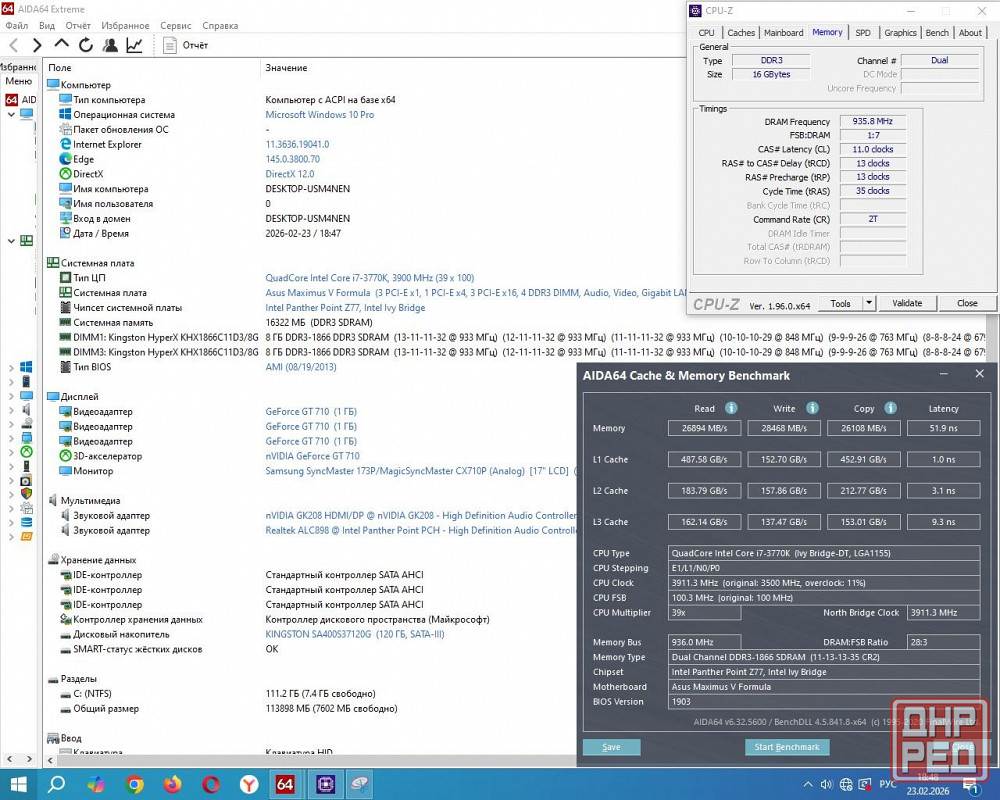
Task: Click the info icon beside Copy column
Action: pyautogui.click(x=890, y=408)
